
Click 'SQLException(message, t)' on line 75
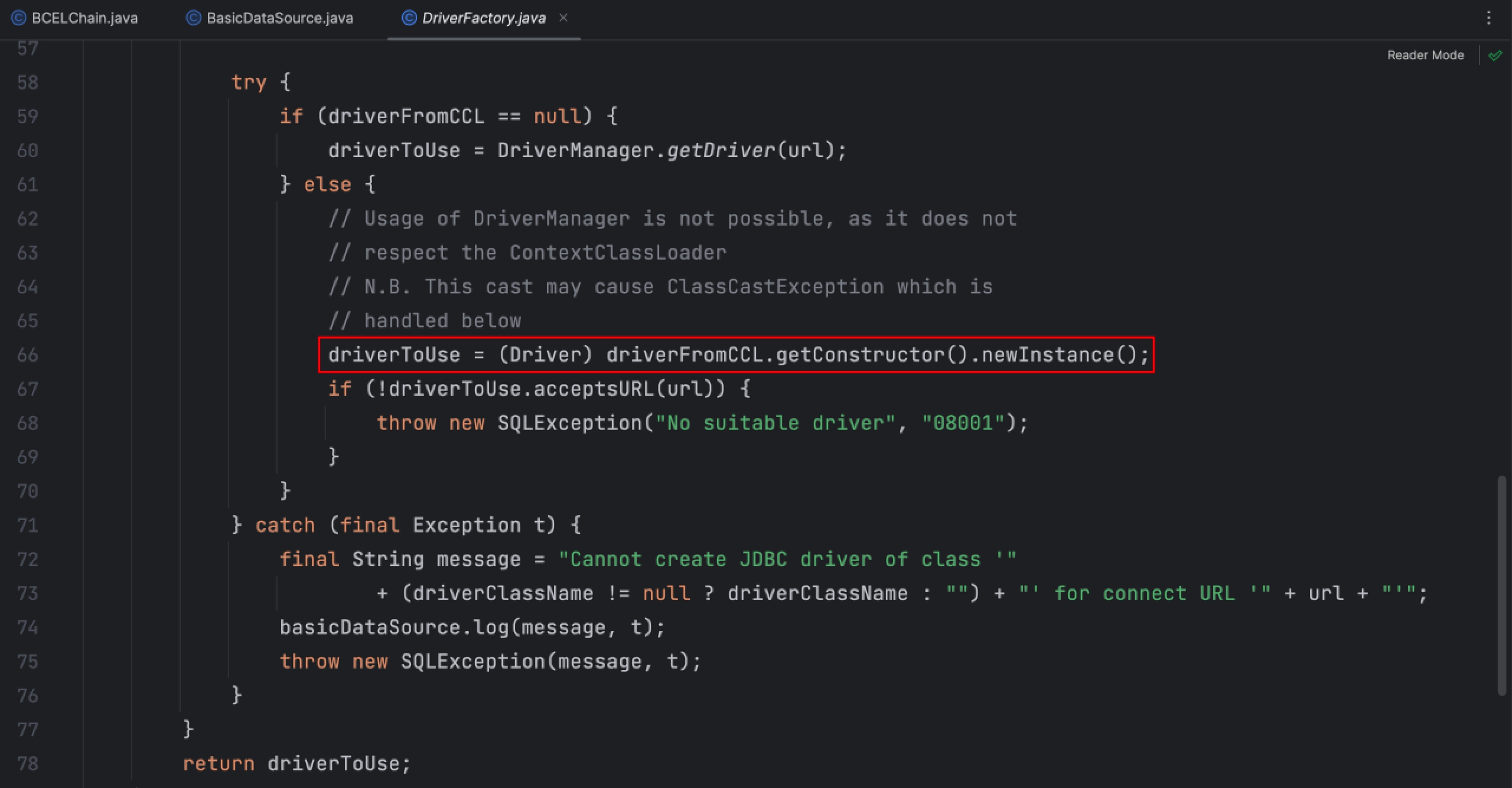click(x=545, y=662)
